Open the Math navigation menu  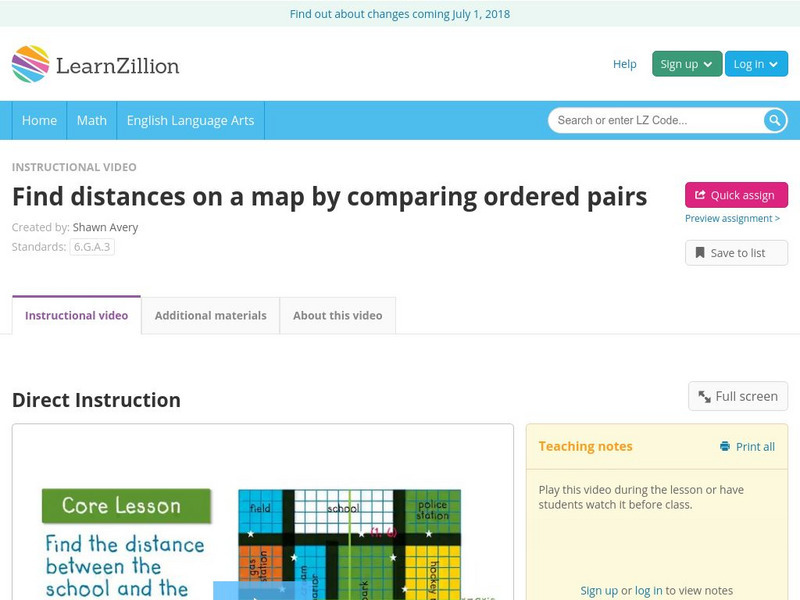click(91, 120)
